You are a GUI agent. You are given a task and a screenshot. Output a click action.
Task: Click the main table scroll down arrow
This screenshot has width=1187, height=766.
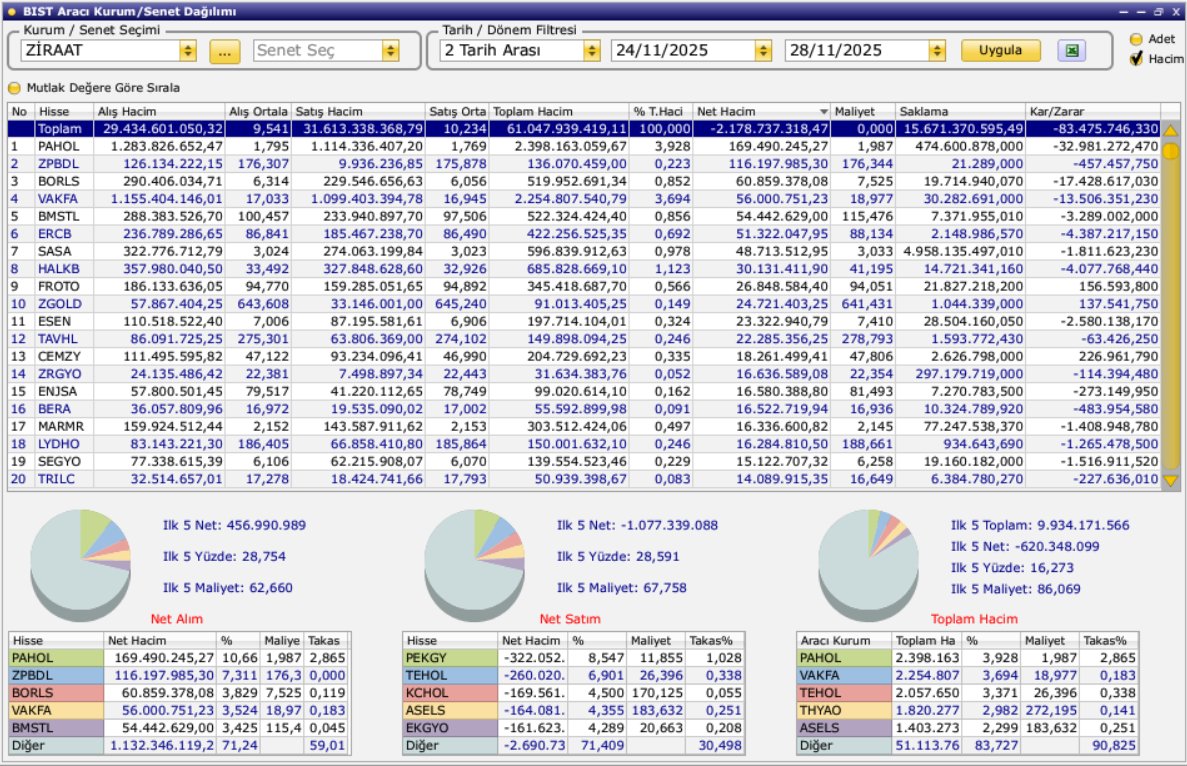click(x=1170, y=480)
